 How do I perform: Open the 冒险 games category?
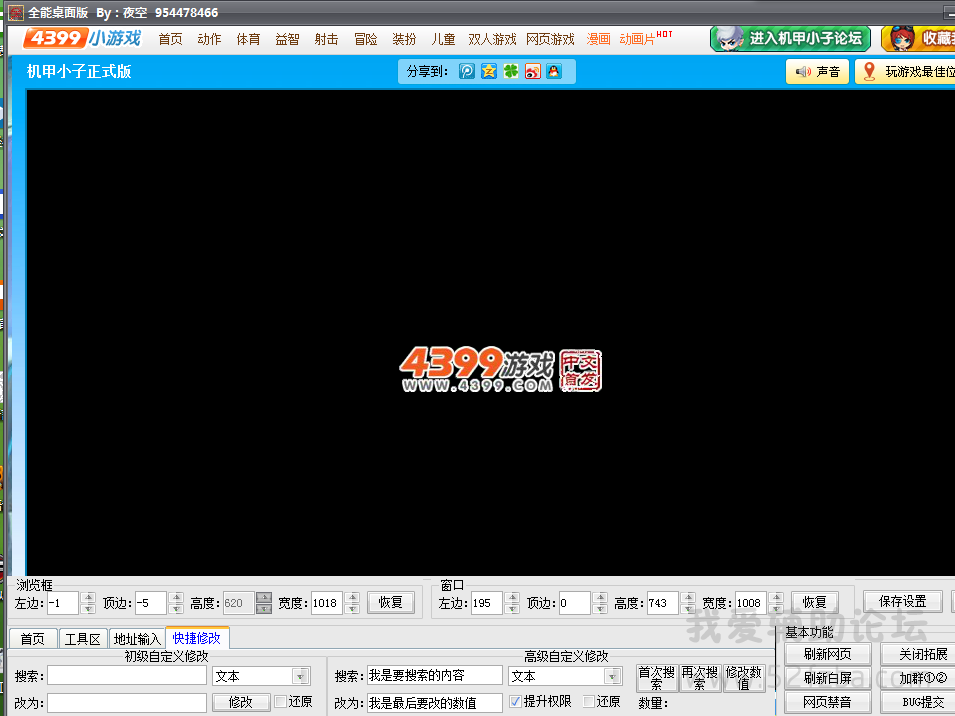pyautogui.click(x=365, y=39)
